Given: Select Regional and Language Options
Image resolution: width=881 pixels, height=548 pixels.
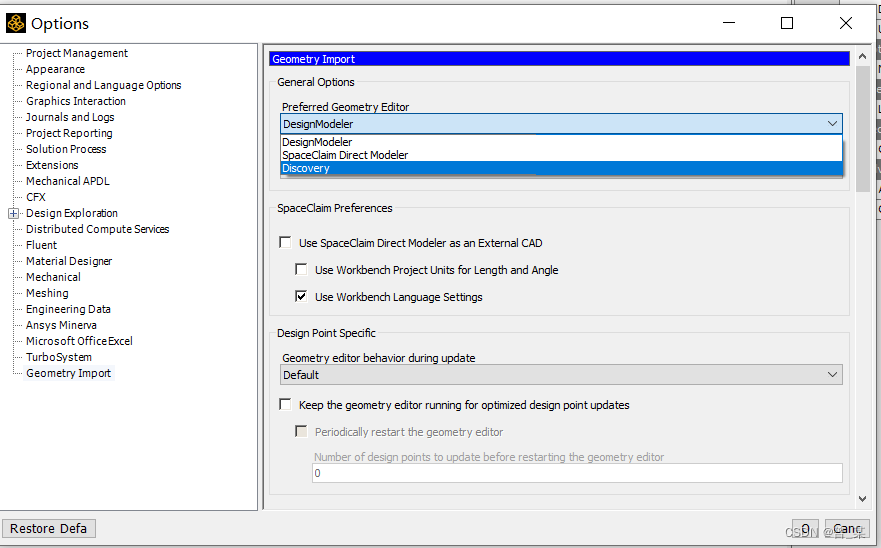Looking at the screenshot, I should 103,85.
